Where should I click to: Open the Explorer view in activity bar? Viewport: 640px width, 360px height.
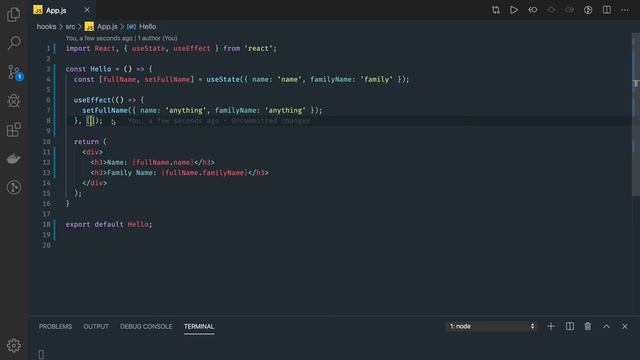click(x=13, y=15)
